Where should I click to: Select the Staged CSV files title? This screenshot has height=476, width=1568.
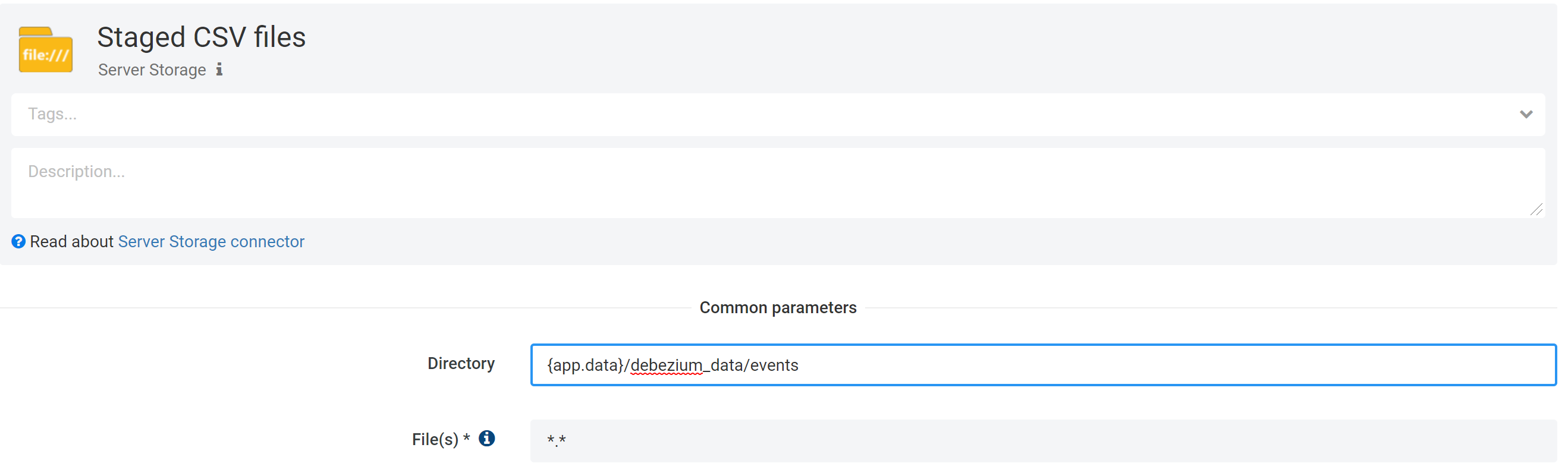click(x=201, y=37)
